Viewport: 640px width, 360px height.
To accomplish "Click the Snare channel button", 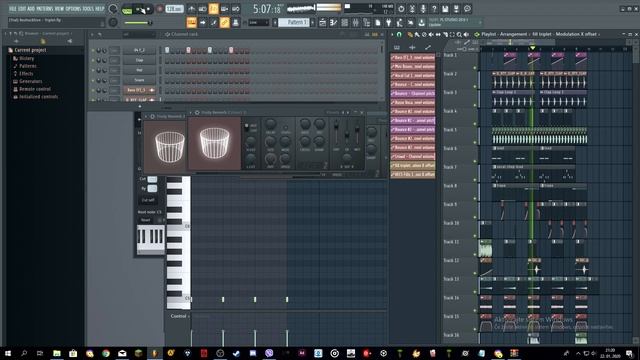I will coord(139,80).
